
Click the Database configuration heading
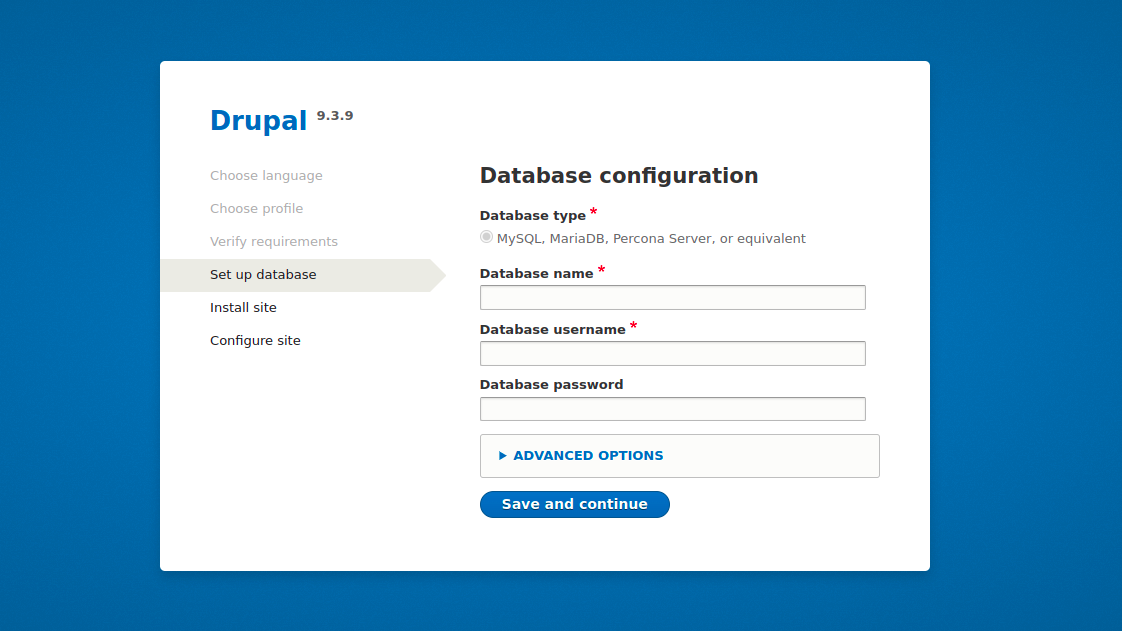(619, 175)
